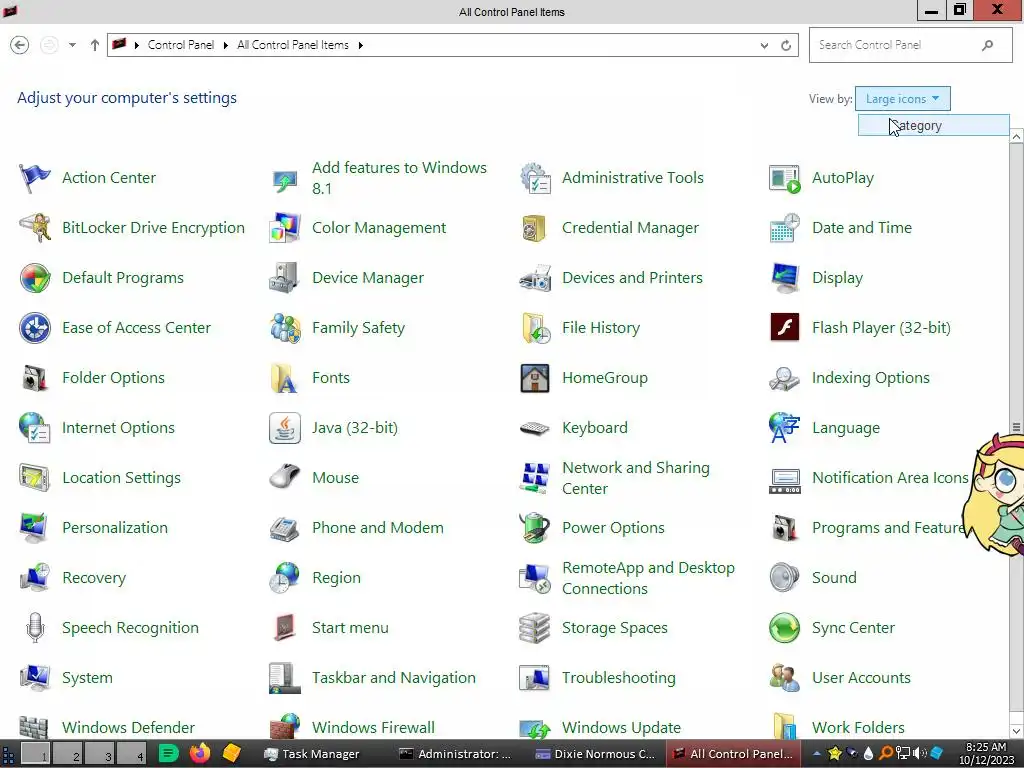Open the Ease of Access Center icon
Viewport: 1024px width, 768px height.
click(x=35, y=328)
